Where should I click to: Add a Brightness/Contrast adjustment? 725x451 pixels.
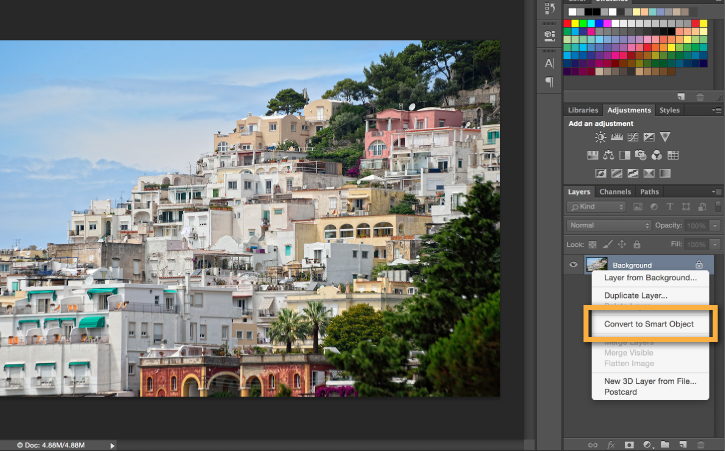click(600, 137)
